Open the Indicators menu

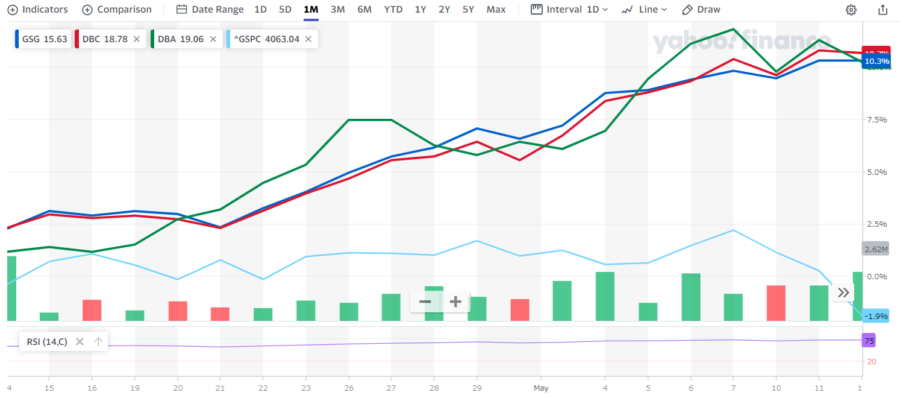pyautogui.click(x=37, y=10)
